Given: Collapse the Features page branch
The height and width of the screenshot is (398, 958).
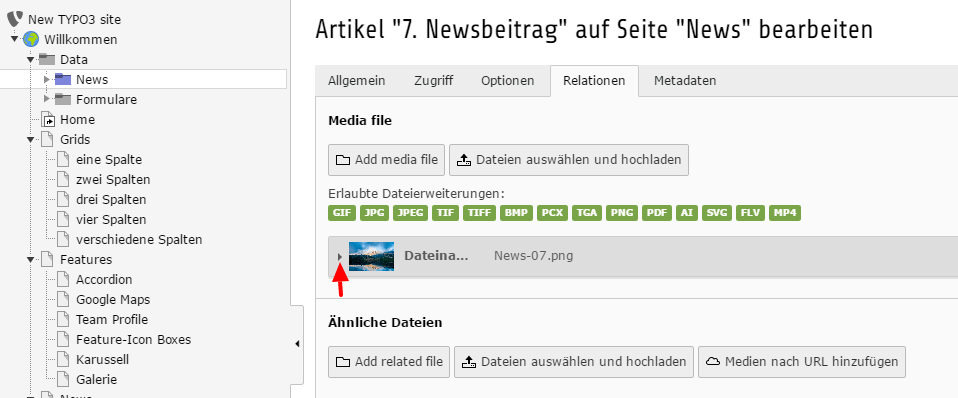Looking at the screenshot, I should coord(31,259).
